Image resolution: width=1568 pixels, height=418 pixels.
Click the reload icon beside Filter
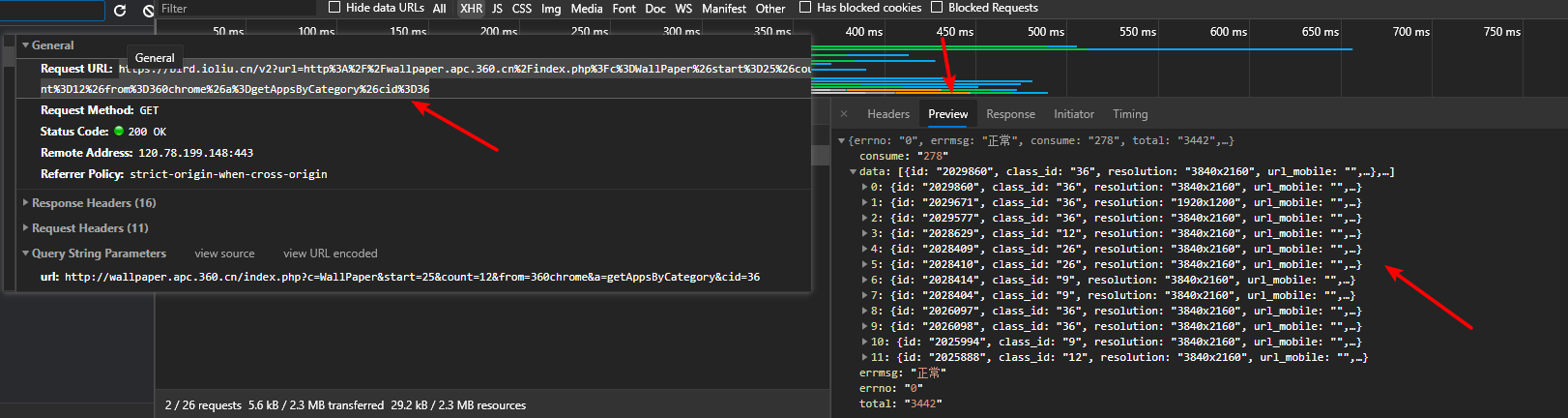[x=120, y=10]
